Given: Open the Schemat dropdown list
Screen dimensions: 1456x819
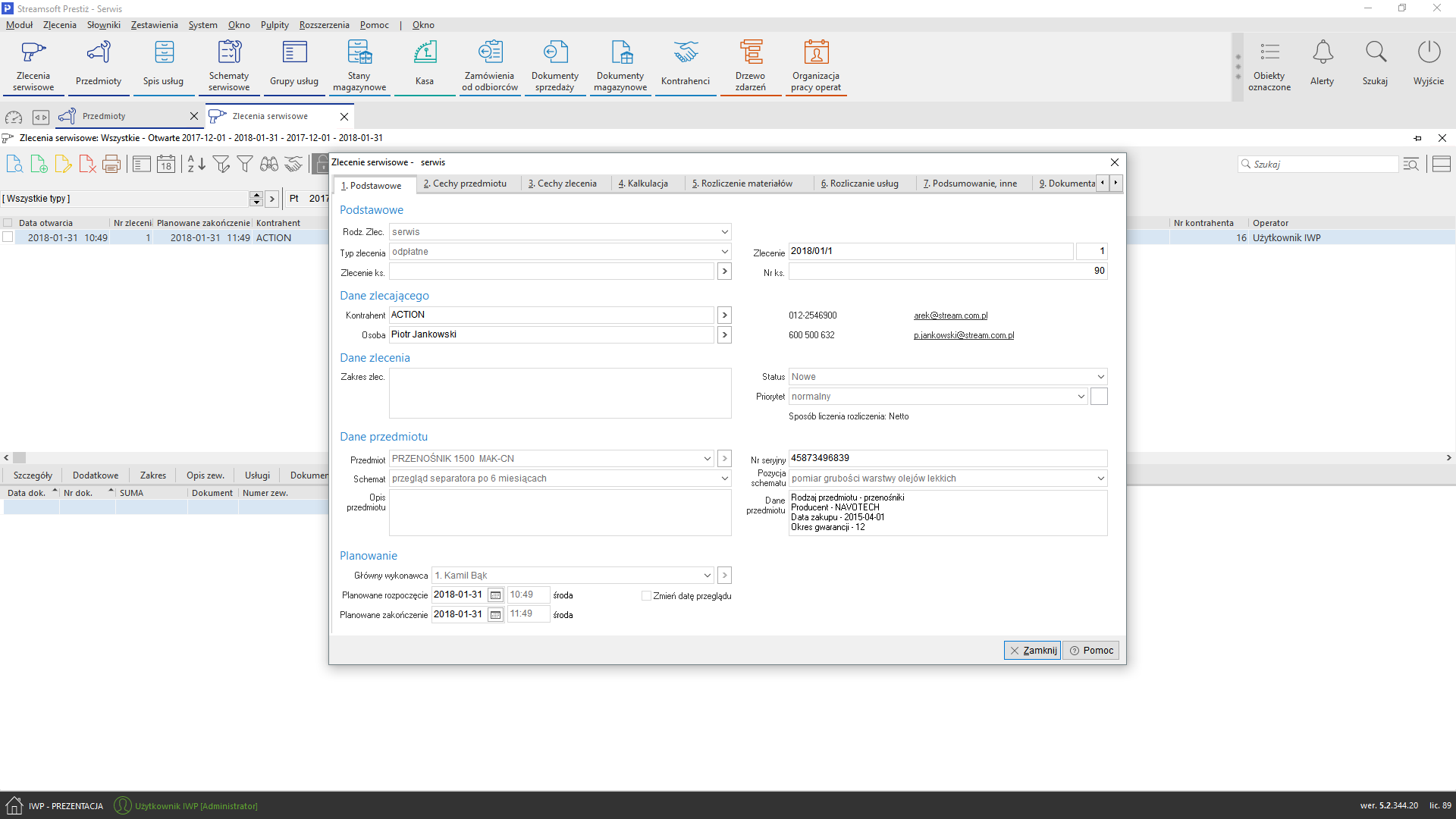Looking at the screenshot, I should click(724, 479).
